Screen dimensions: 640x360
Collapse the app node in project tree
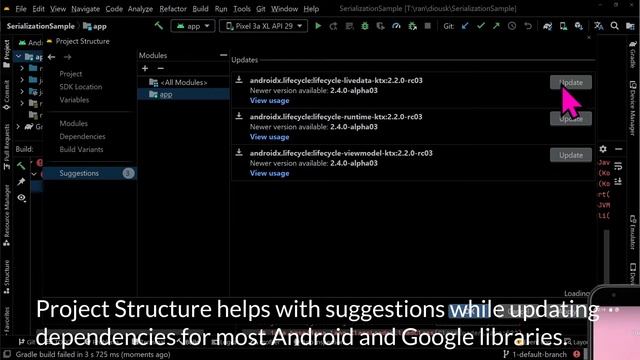(x=18, y=56)
